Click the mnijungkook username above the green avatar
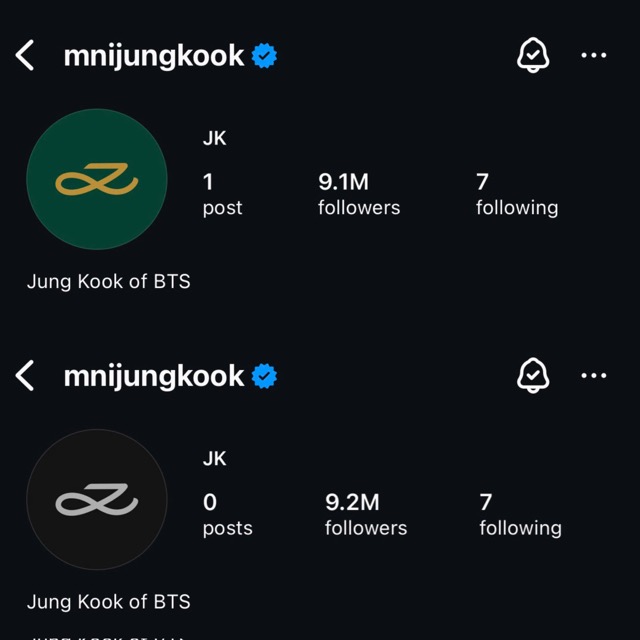Viewport: 640px width, 640px height. pos(153,56)
